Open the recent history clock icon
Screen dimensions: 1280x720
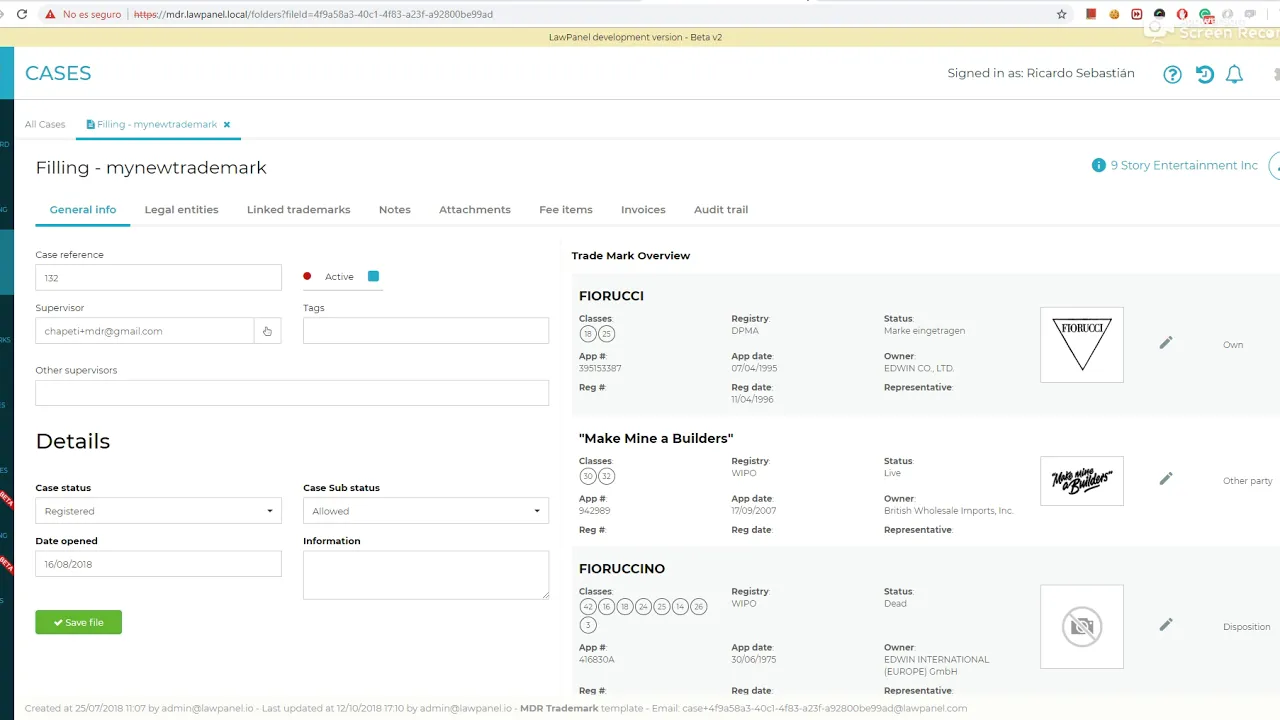(1204, 74)
